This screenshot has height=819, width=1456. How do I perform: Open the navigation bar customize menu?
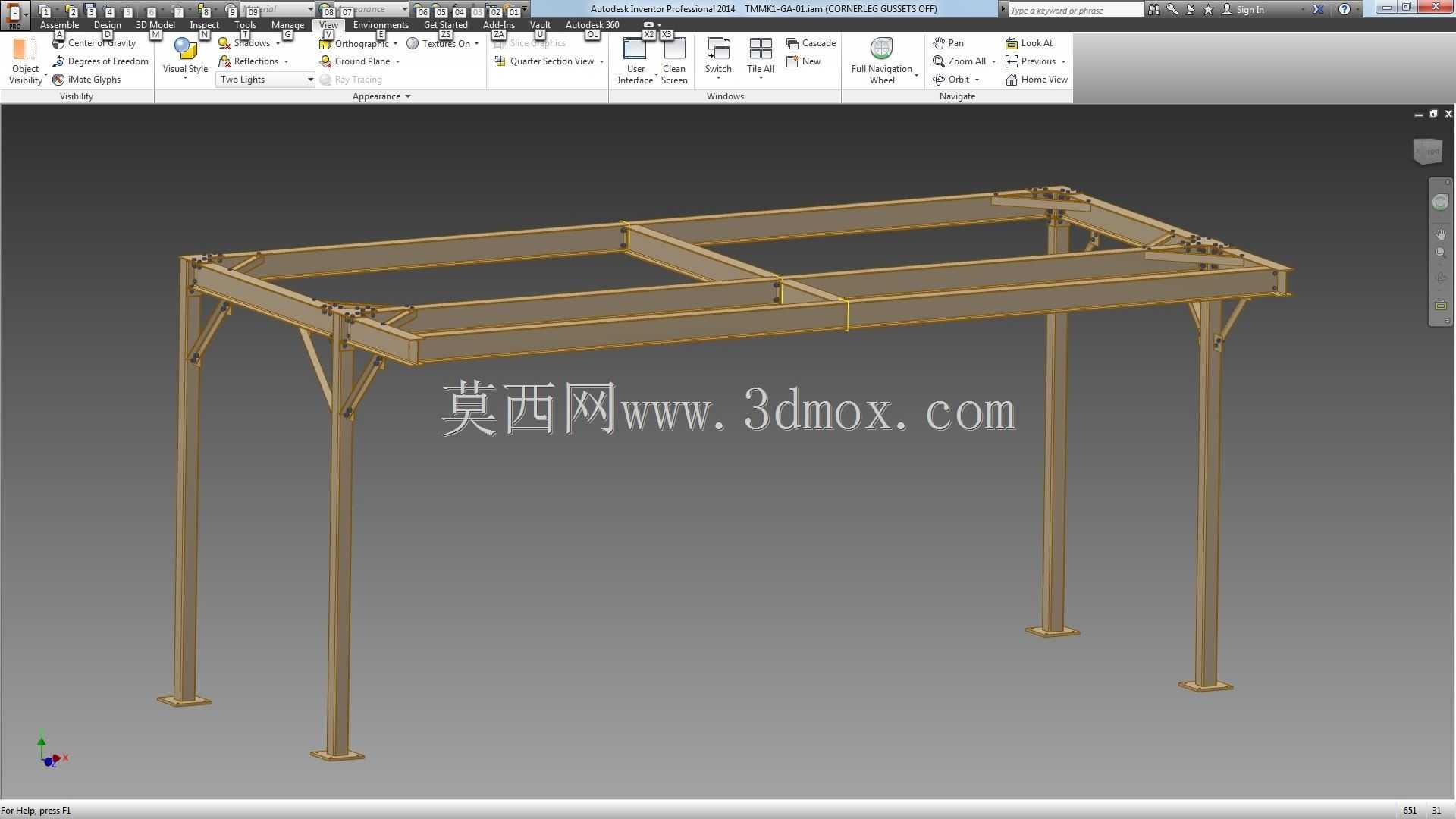(x=1447, y=321)
